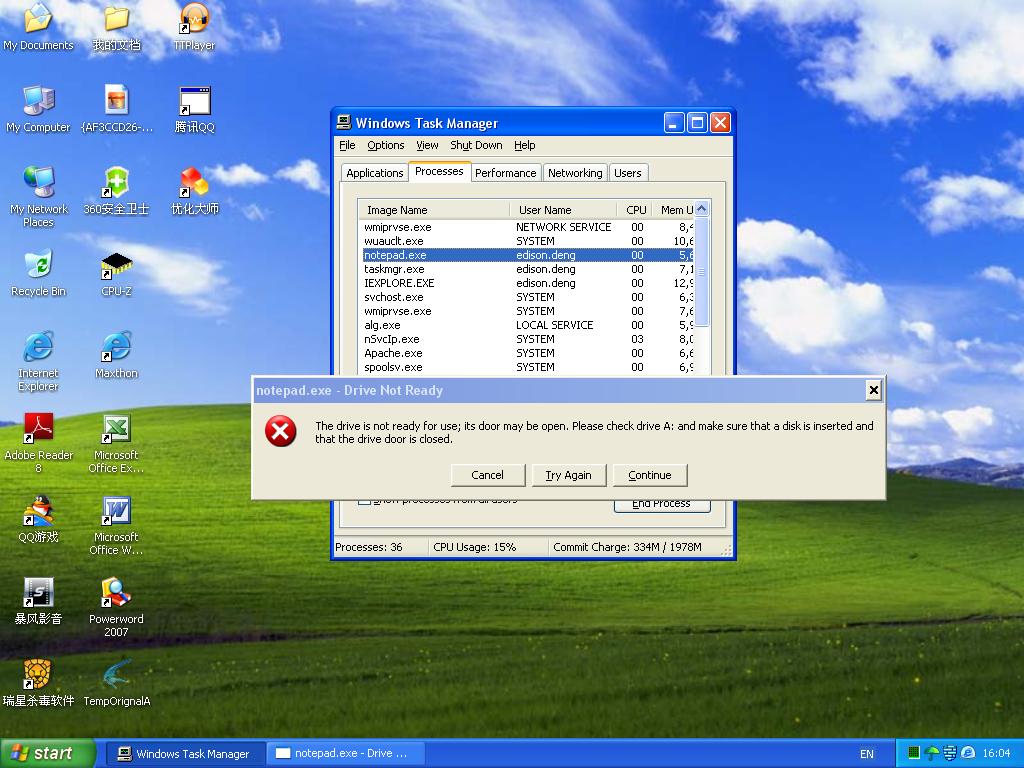Viewport: 1024px width, 768px height.
Task: Switch to Windows Task Manager taskbar button
Action: 185,753
